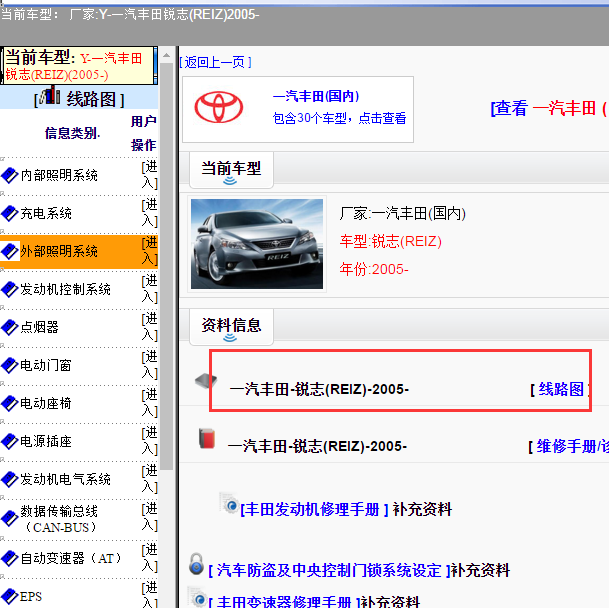Click the blue book icon beside 充电系统
Screen dimensions: 609x608
click(10, 213)
